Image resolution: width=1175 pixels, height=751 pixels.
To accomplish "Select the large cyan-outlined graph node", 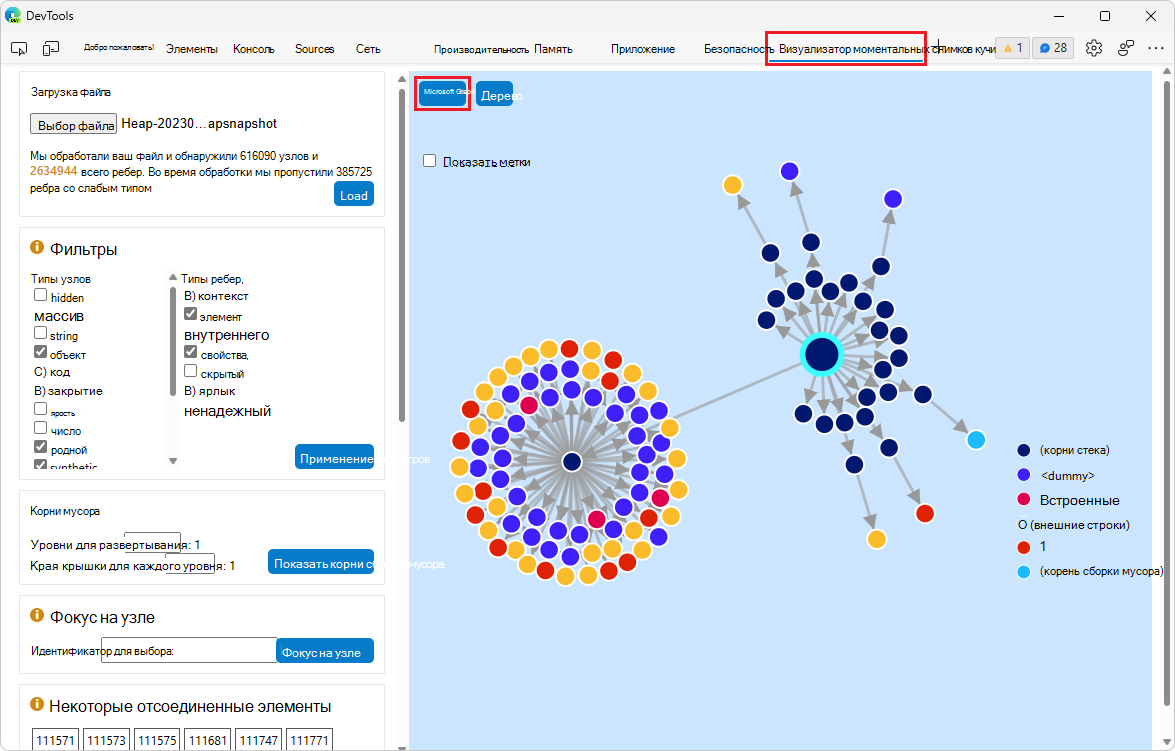I will point(822,355).
